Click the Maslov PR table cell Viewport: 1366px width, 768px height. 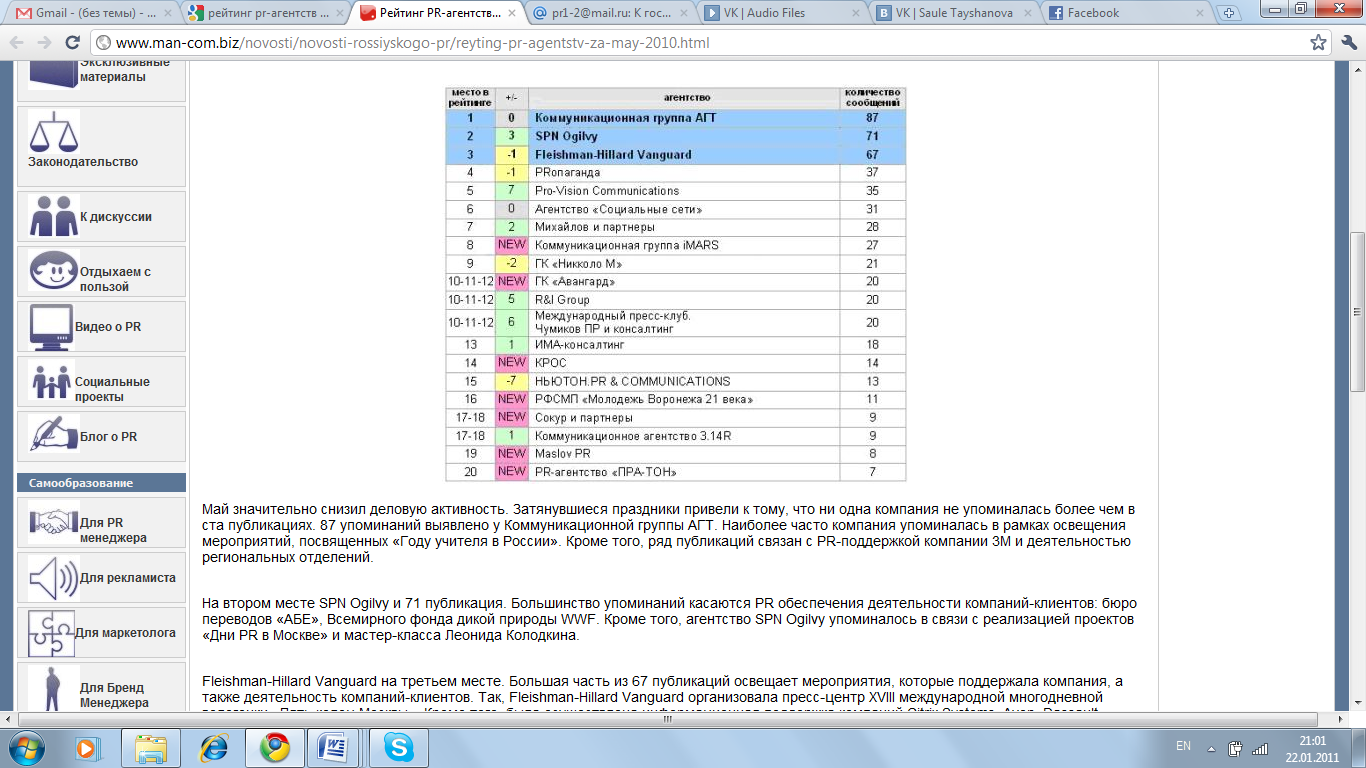[x=684, y=454]
